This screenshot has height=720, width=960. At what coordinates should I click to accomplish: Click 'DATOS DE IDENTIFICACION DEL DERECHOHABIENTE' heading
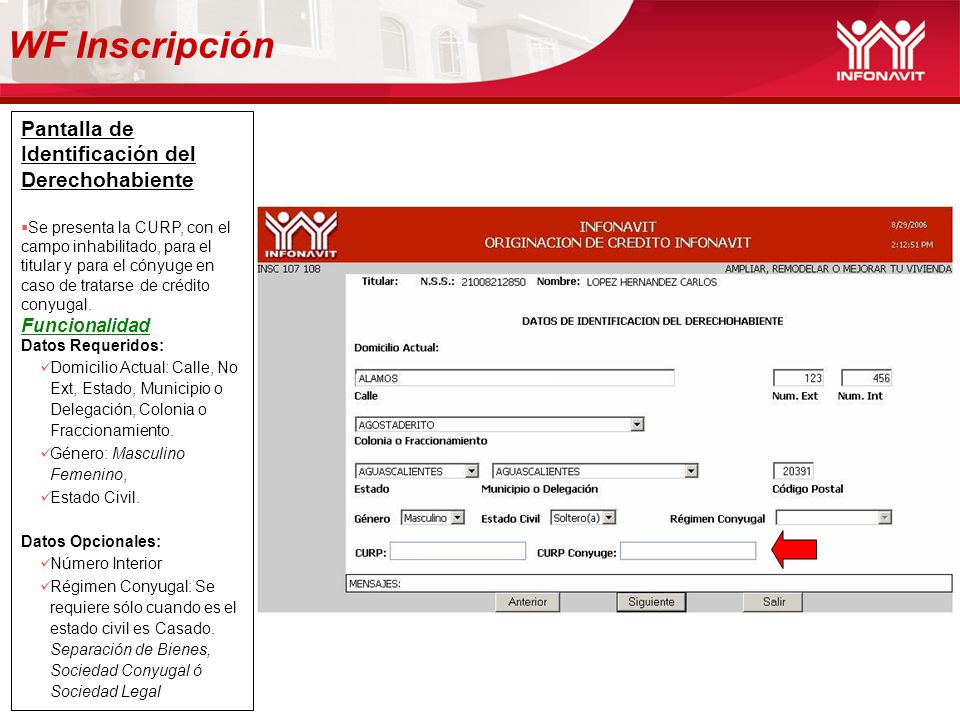coord(653,321)
